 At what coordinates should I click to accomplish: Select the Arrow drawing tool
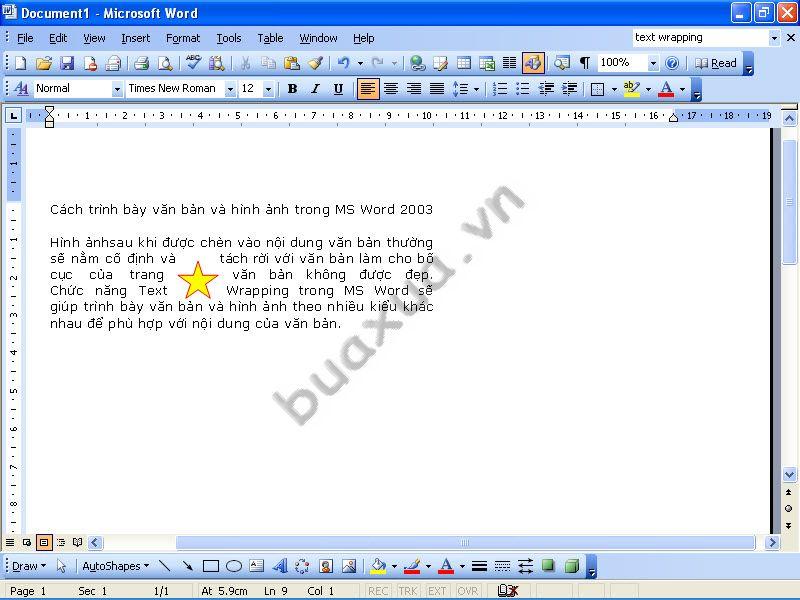187,566
